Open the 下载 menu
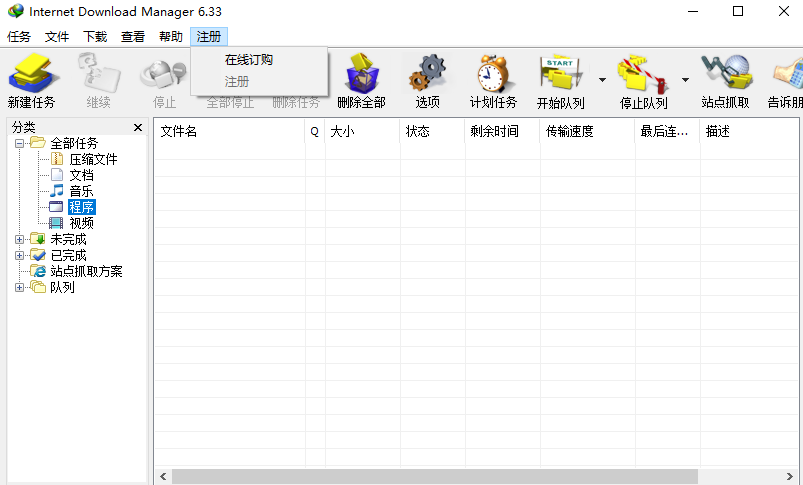The width and height of the screenshot is (803, 485). [x=95, y=36]
